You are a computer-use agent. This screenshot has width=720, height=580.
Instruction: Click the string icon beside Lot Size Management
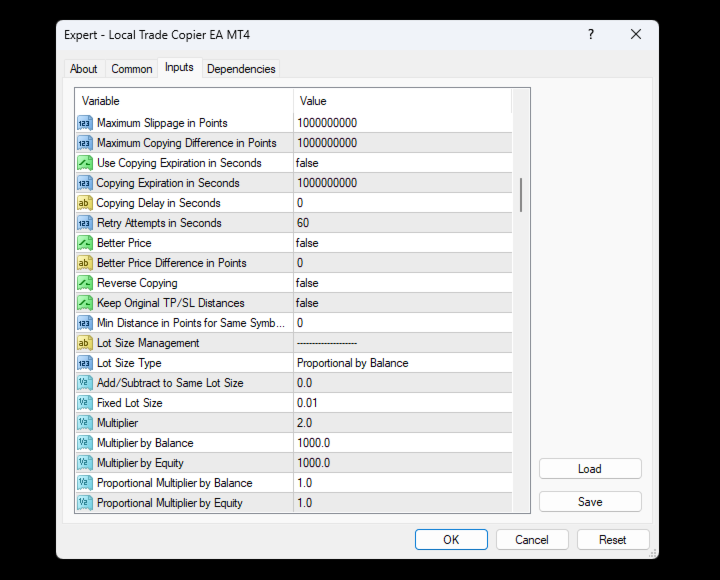coord(84,343)
